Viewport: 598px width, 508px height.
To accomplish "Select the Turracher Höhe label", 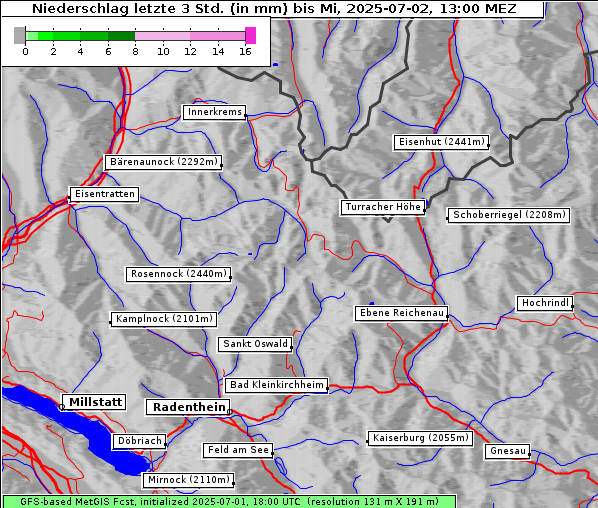I will (383, 207).
